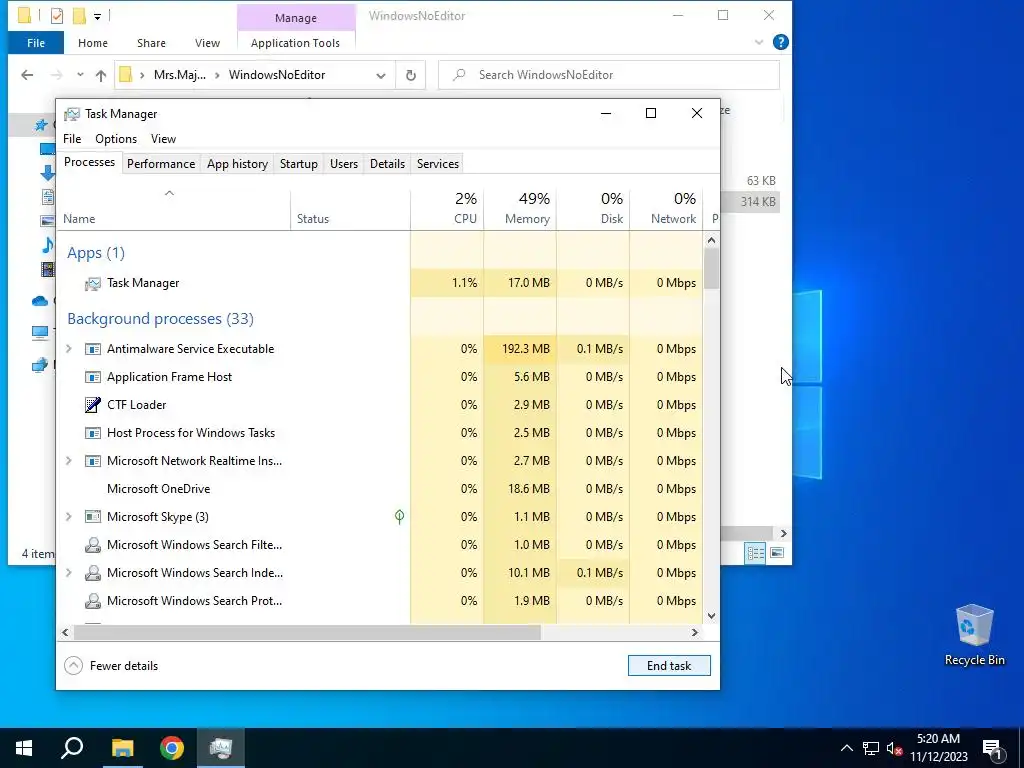The image size is (1024, 768).
Task: Sort processes by the Memory column
Action: click(x=520, y=210)
